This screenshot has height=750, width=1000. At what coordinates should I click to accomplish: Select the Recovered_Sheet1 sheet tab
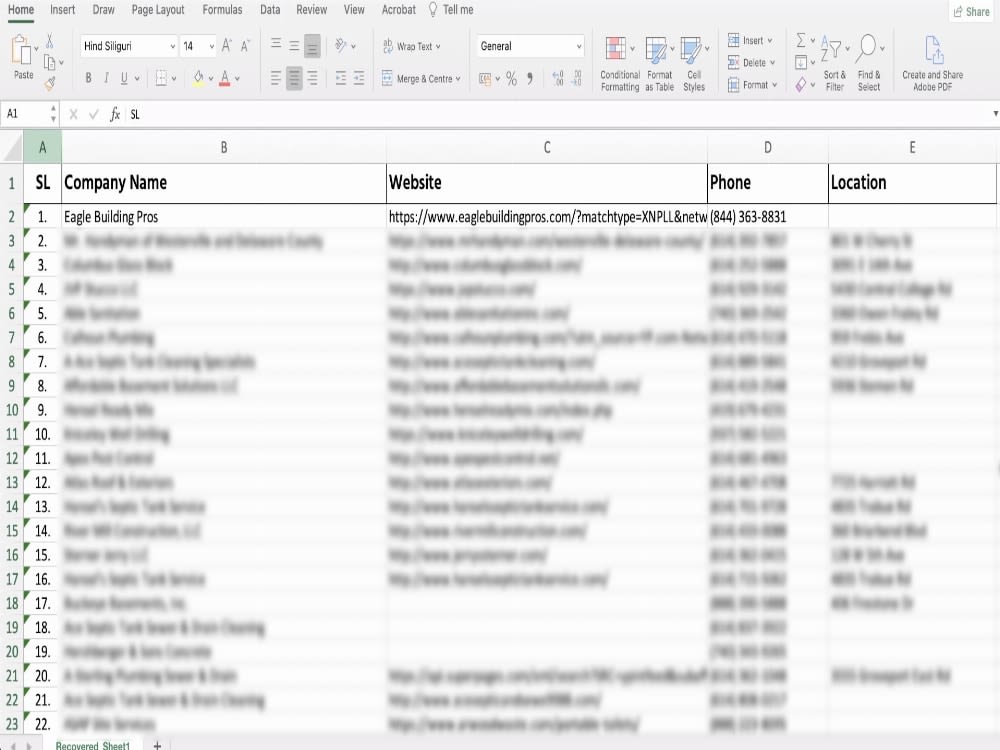coord(93,745)
